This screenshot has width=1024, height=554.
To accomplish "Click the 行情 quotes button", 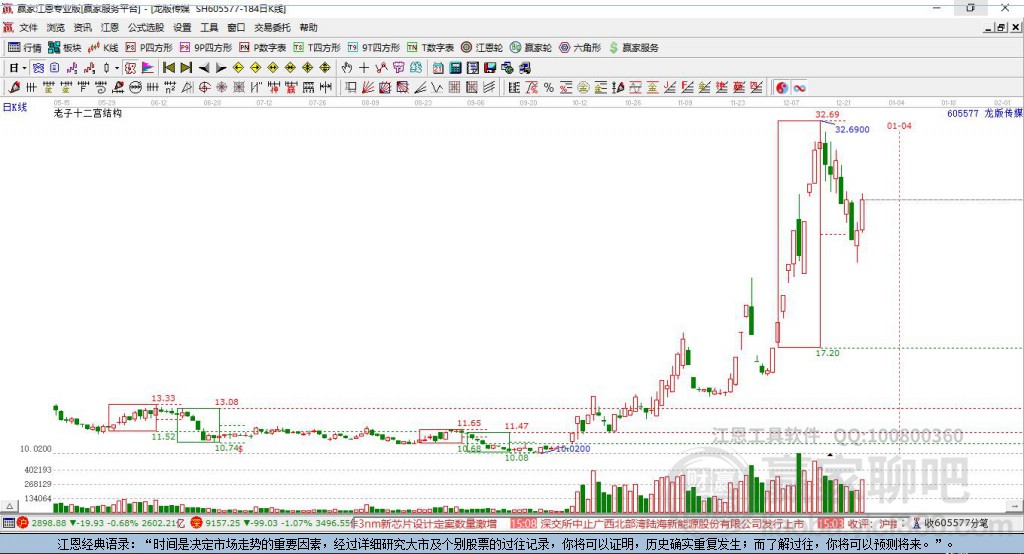I will (25, 47).
